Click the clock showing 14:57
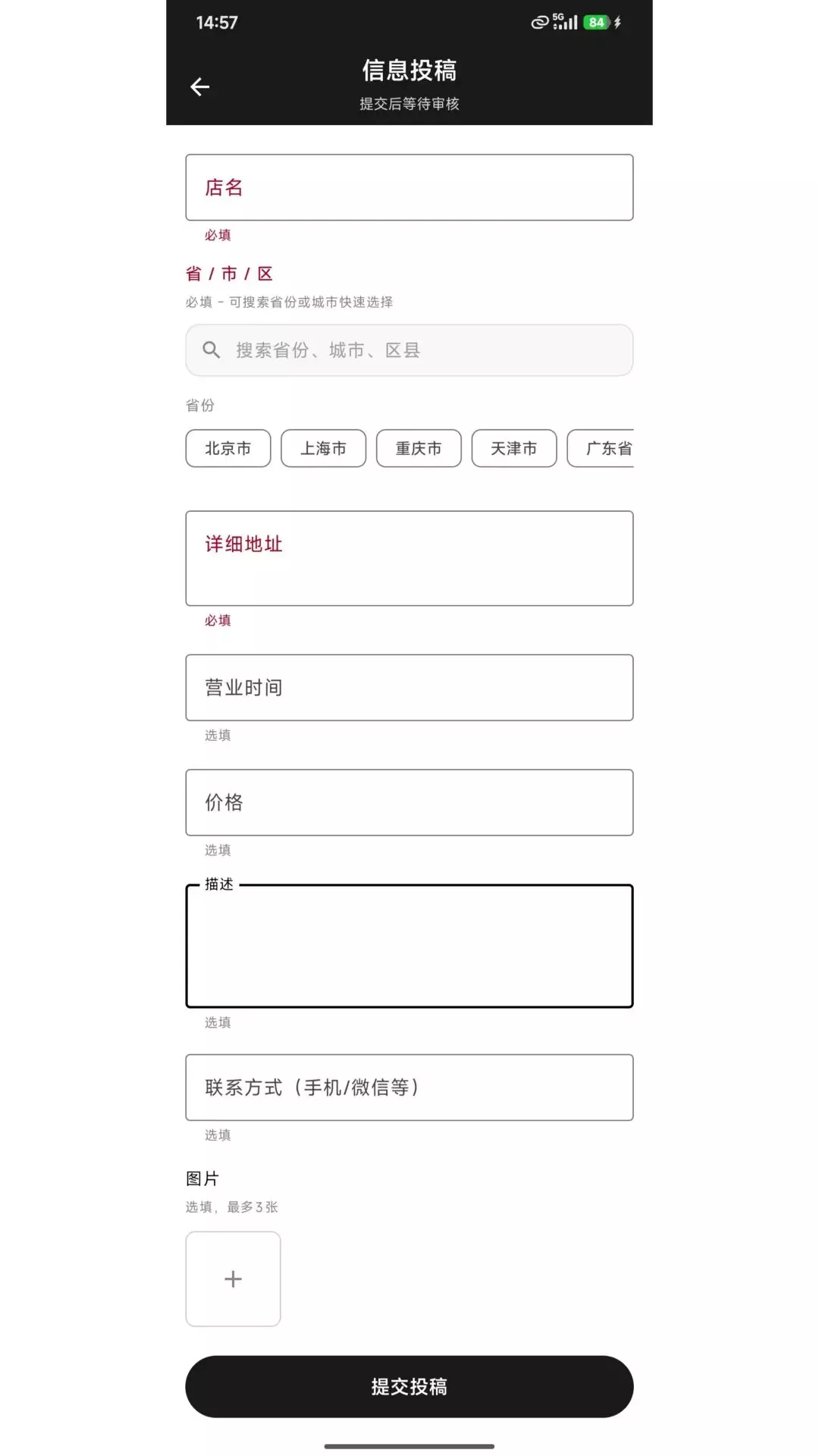Viewport: 819px width, 1456px height. (x=216, y=23)
